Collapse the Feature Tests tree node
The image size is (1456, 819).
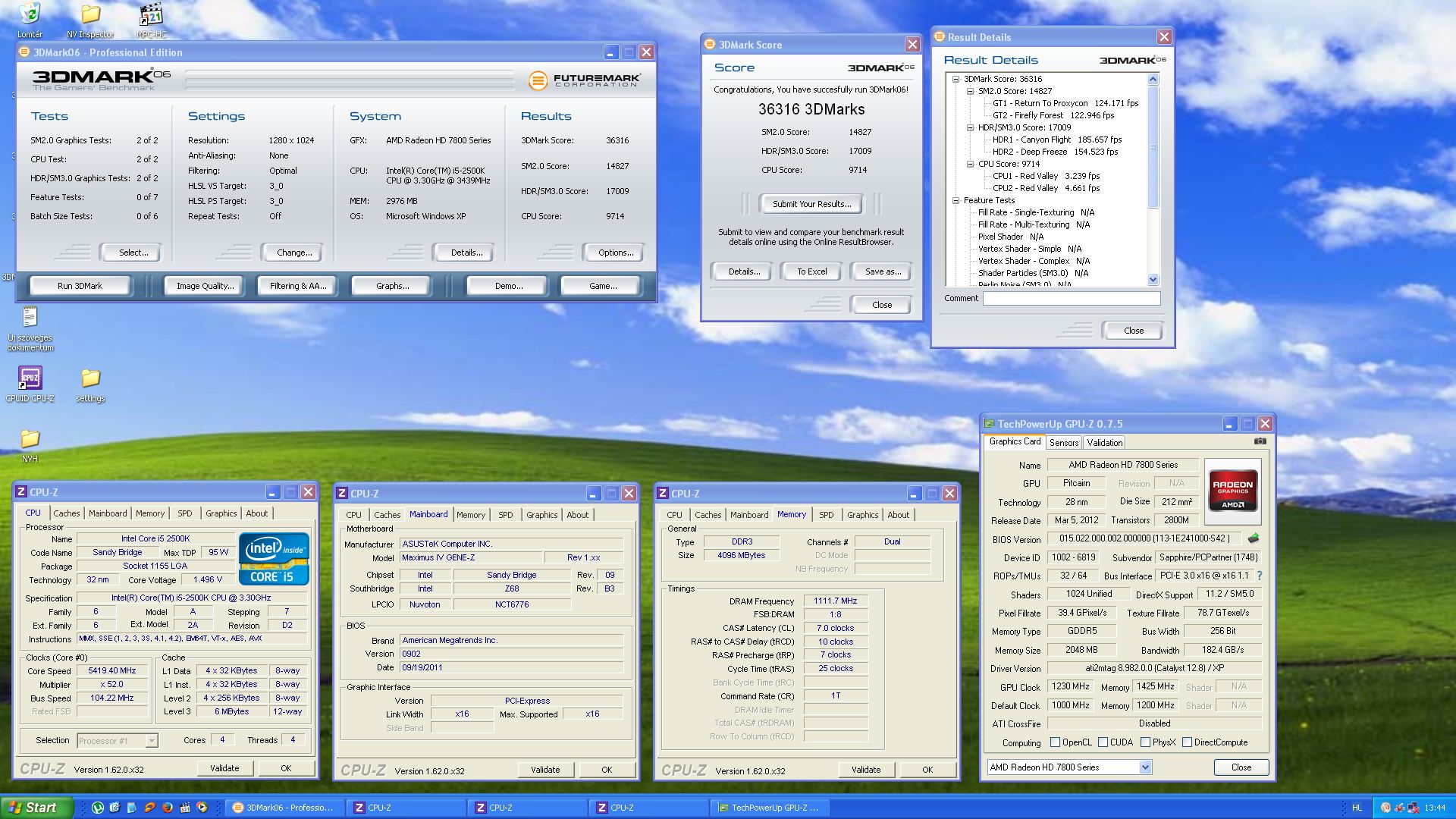(955, 200)
